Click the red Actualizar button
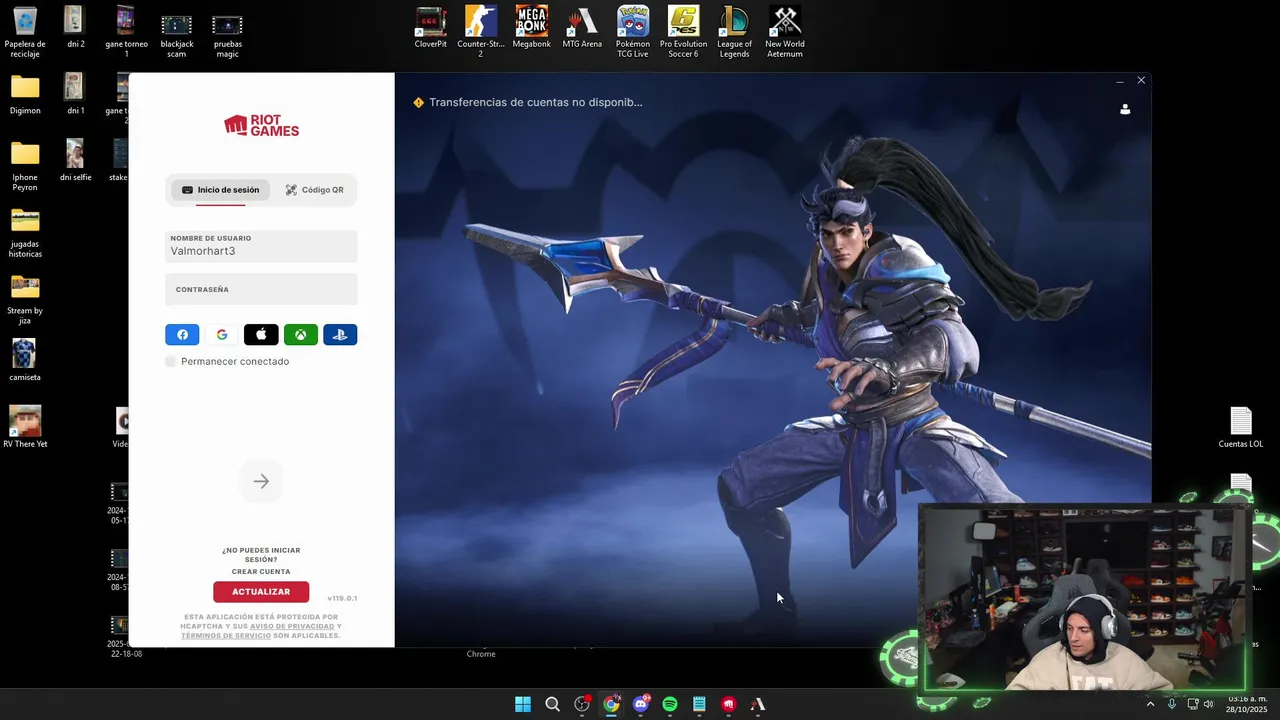The height and width of the screenshot is (720, 1280). 261,592
